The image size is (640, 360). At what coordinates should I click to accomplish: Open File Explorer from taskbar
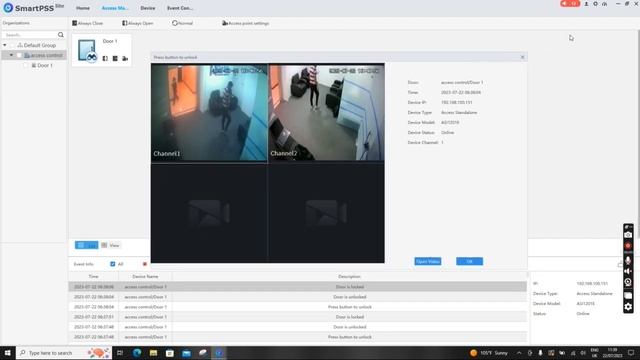tap(153, 353)
